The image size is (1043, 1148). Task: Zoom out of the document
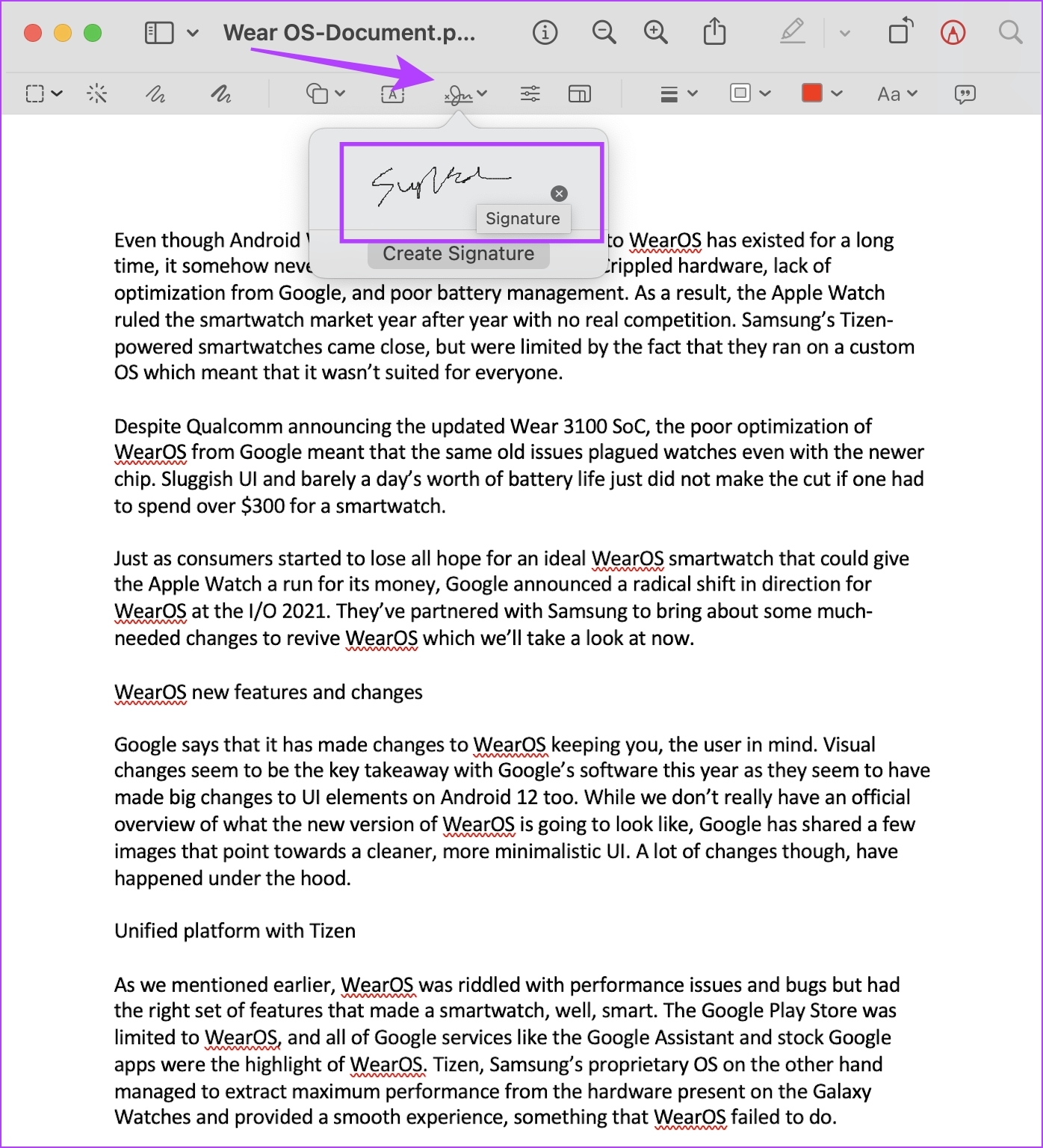[604, 32]
